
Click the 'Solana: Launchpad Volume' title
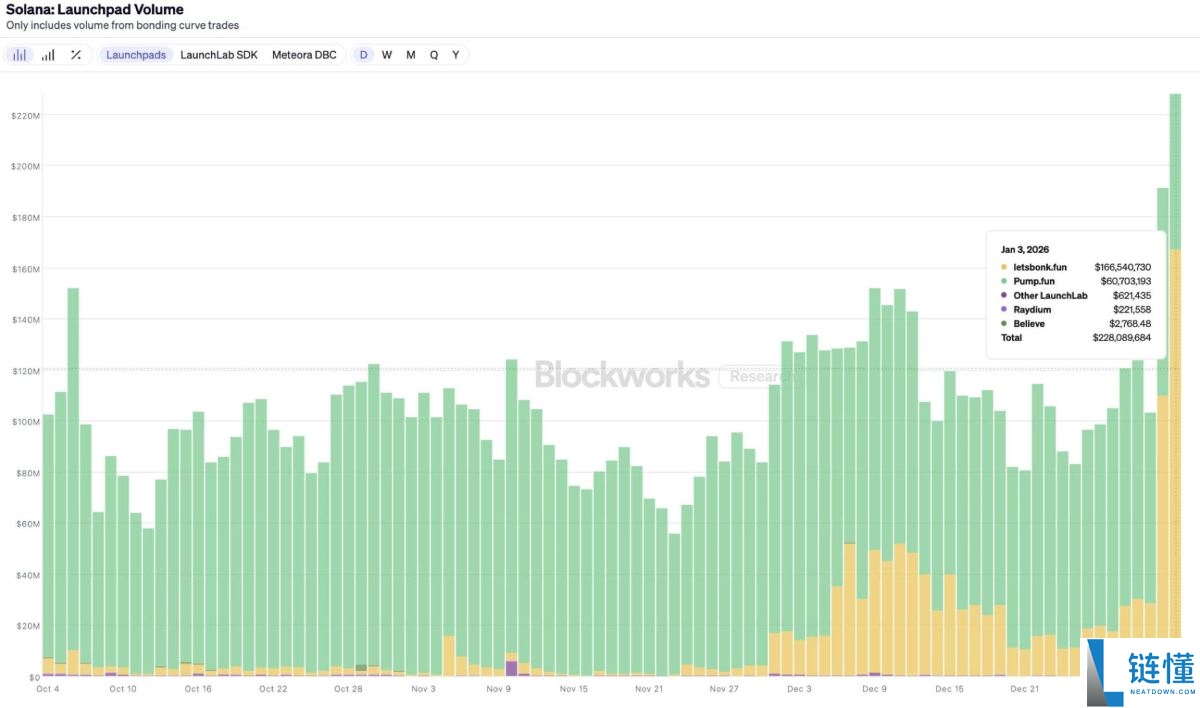95,10
